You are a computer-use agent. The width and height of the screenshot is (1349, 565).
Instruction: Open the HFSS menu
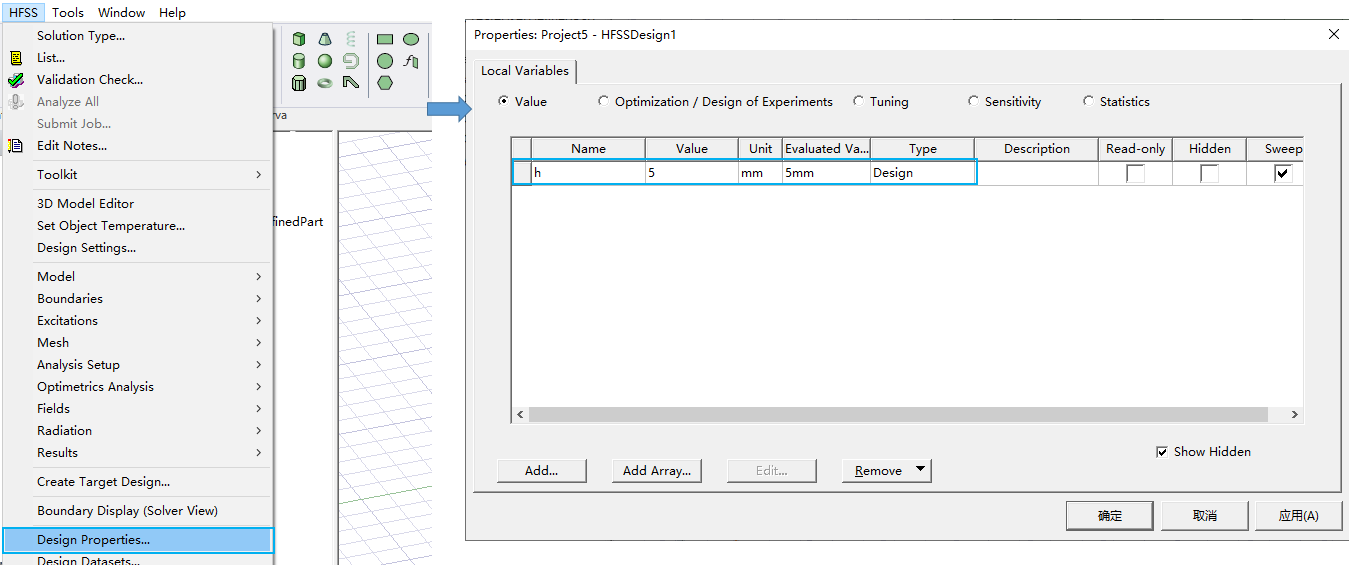point(24,12)
